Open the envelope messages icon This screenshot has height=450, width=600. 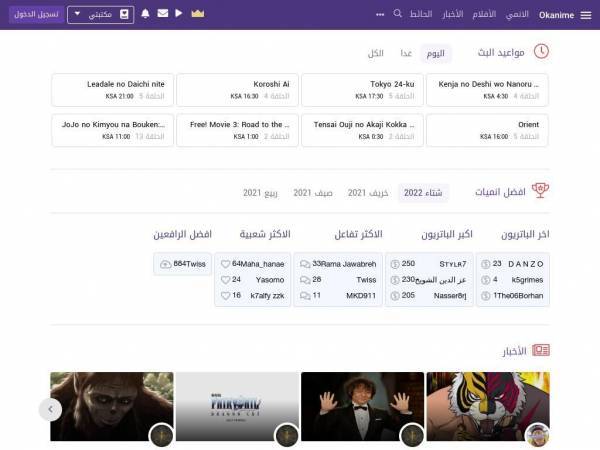tap(163, 13)
